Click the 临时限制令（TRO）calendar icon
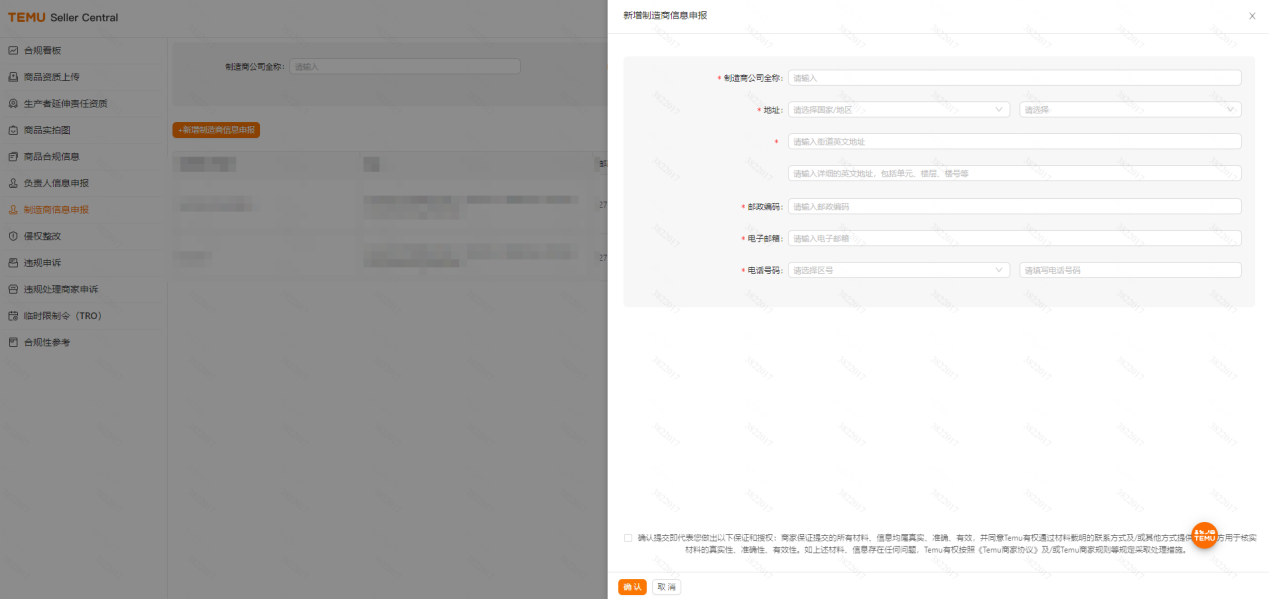 coord(13,315)
